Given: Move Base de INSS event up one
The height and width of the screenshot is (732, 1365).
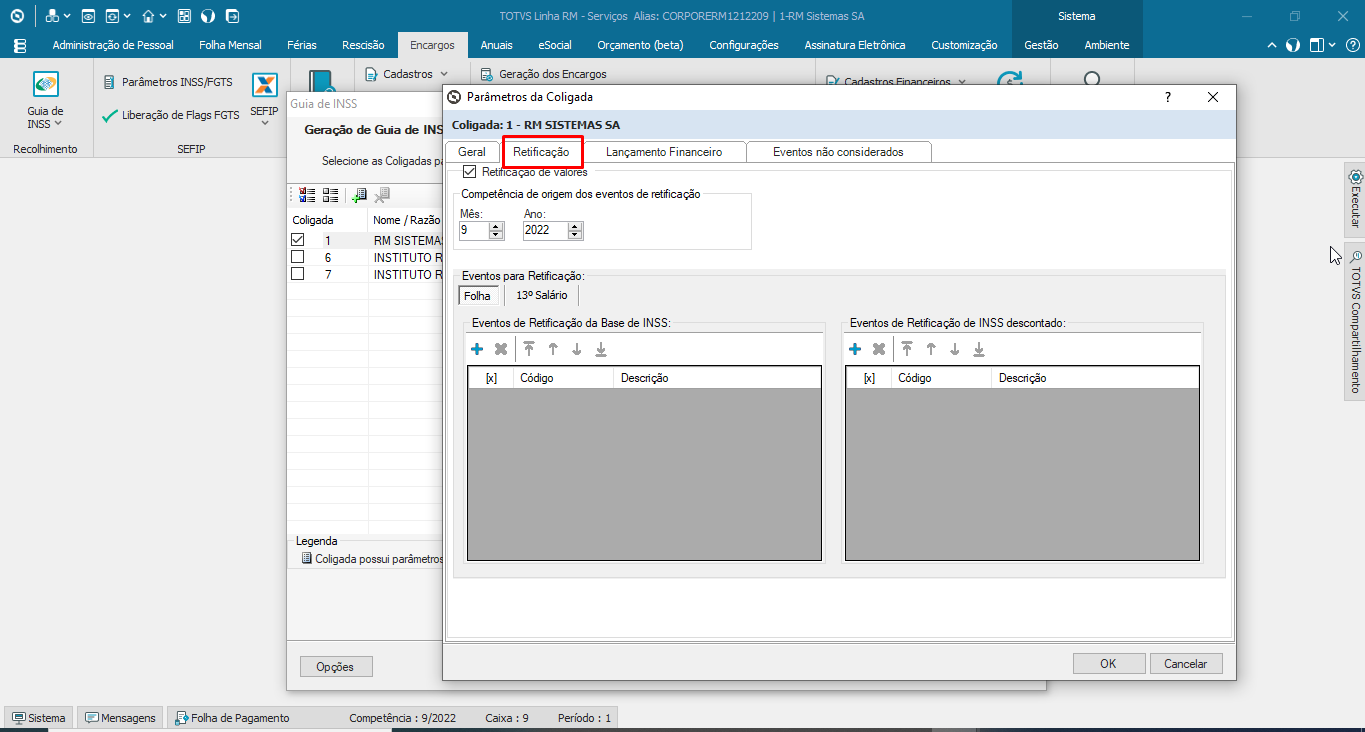Looking at the screenshot, I should (x=553, y=349).
